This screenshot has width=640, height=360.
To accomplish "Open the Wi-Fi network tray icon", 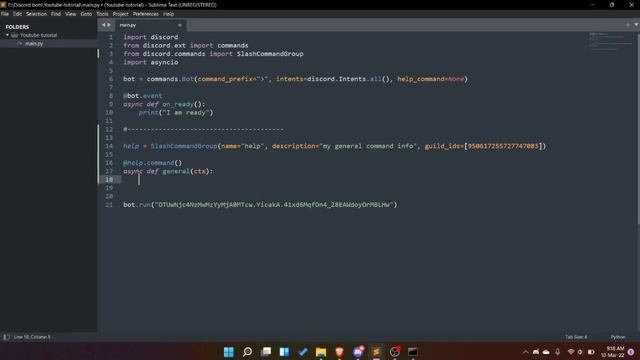I will tap(571, 352).
